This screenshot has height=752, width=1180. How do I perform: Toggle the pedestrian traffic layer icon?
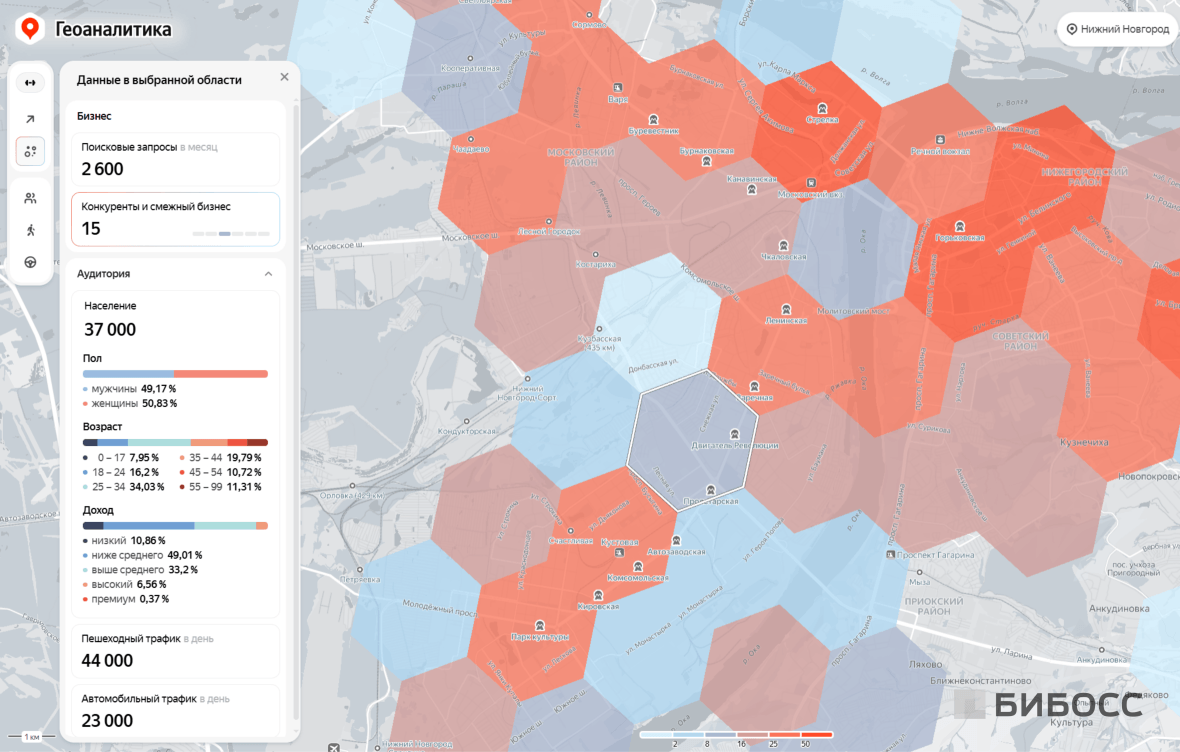(30, 230)
